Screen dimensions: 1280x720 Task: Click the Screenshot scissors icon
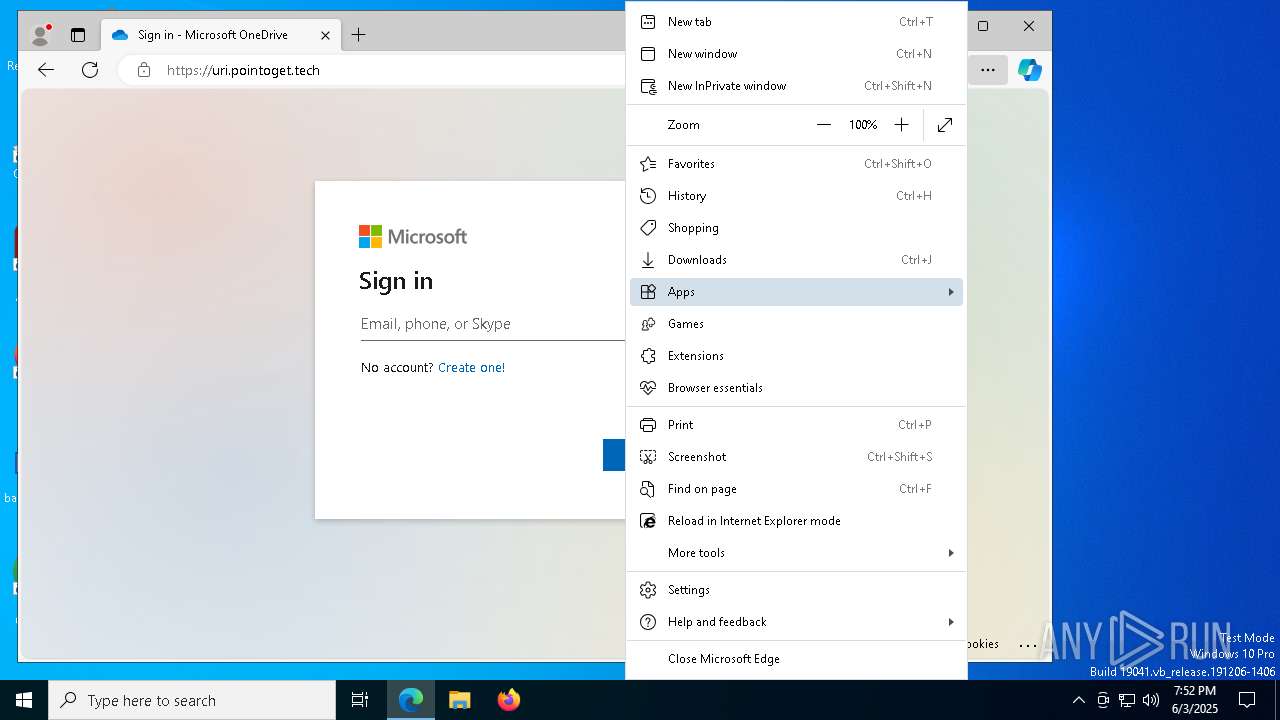648,457
